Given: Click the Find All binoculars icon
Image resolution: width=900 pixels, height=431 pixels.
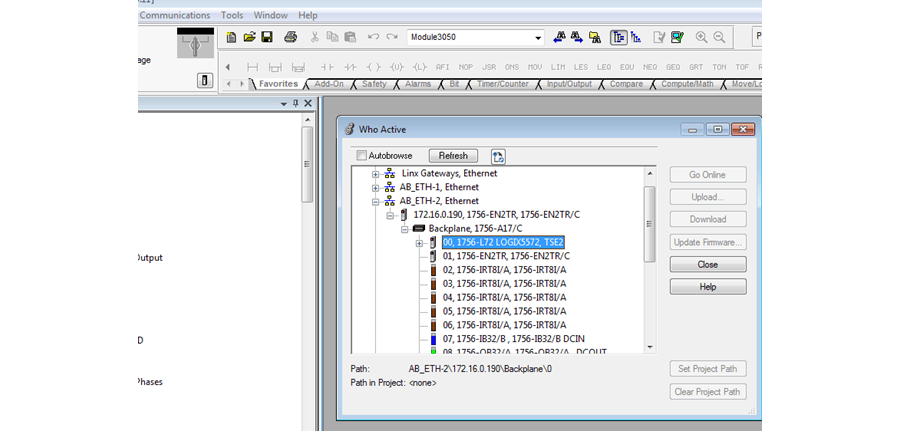Looking at the screenshot, I should (x=595, y=37).
